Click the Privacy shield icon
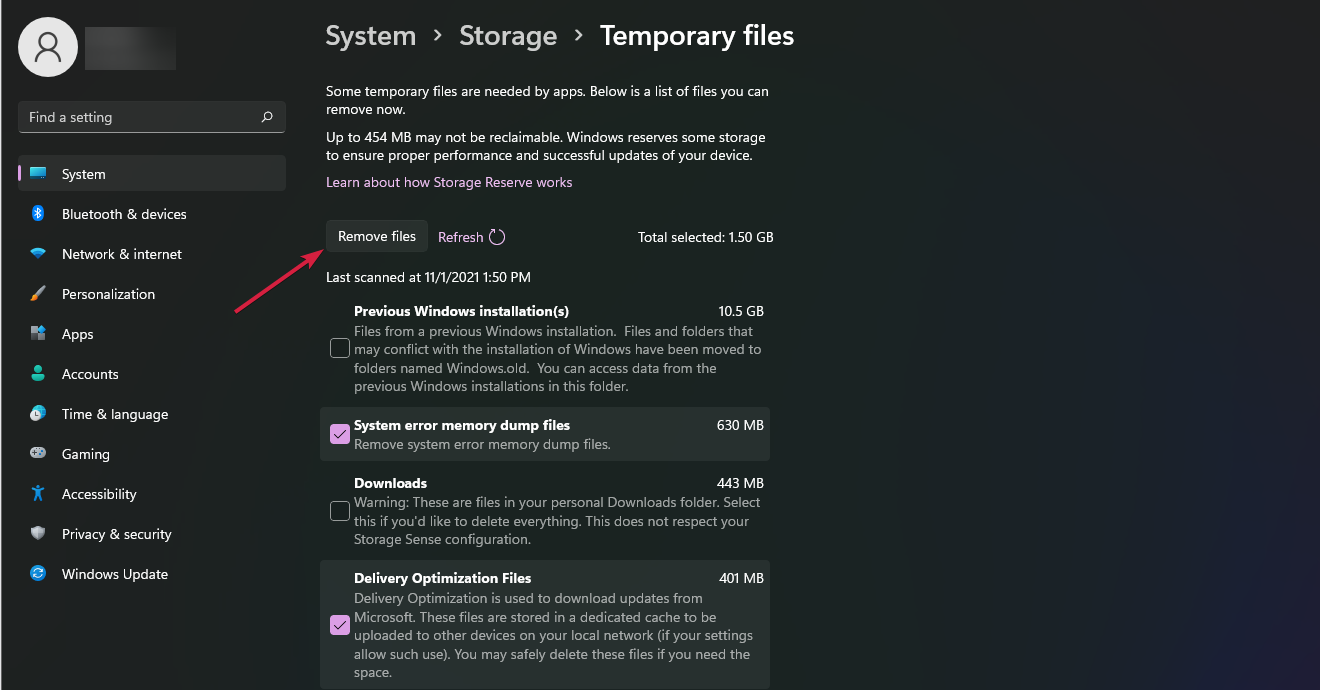Image resolution: width=1320 pixels, height=690 pixels. (38, 534)
